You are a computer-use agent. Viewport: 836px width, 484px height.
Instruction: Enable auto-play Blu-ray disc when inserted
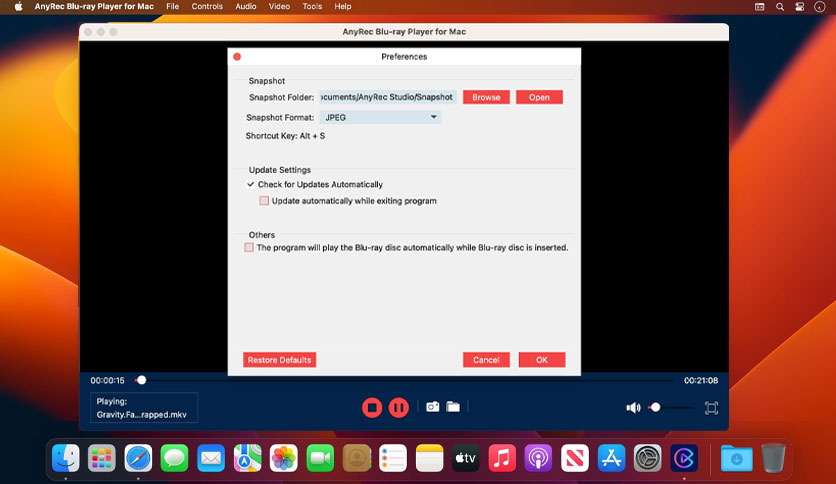[249, 247]
